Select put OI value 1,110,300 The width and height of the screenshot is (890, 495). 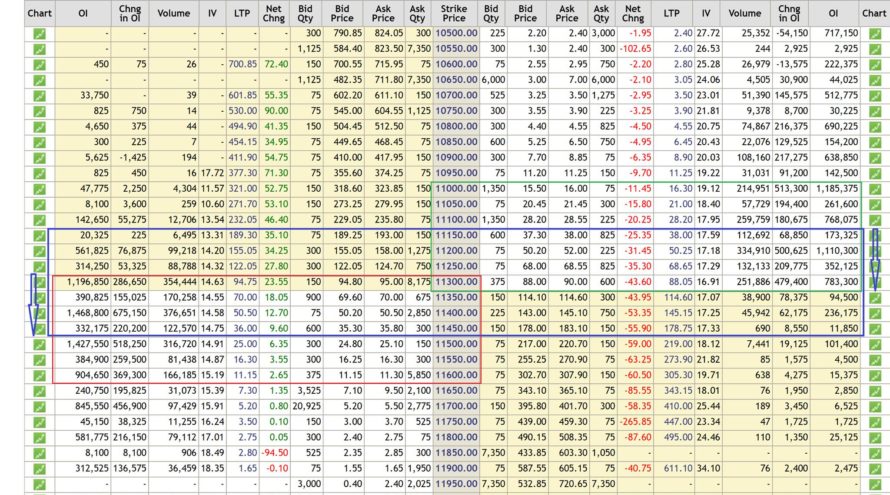click(837, 250)
